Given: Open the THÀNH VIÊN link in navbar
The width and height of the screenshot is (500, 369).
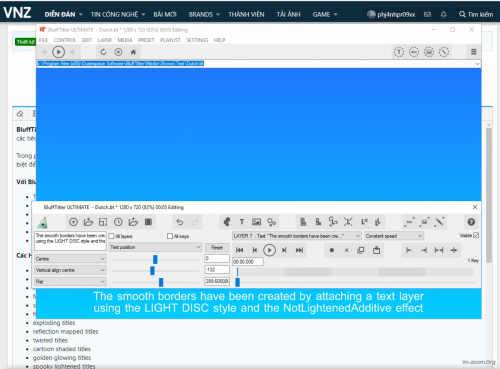Looking at the screenshot, I should pyautogui.click(x=246, y=14).
